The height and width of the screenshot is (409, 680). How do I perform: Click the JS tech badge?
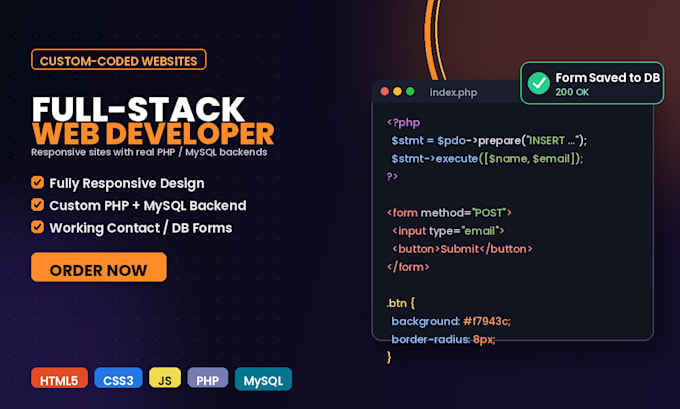(x=165, y=378)
